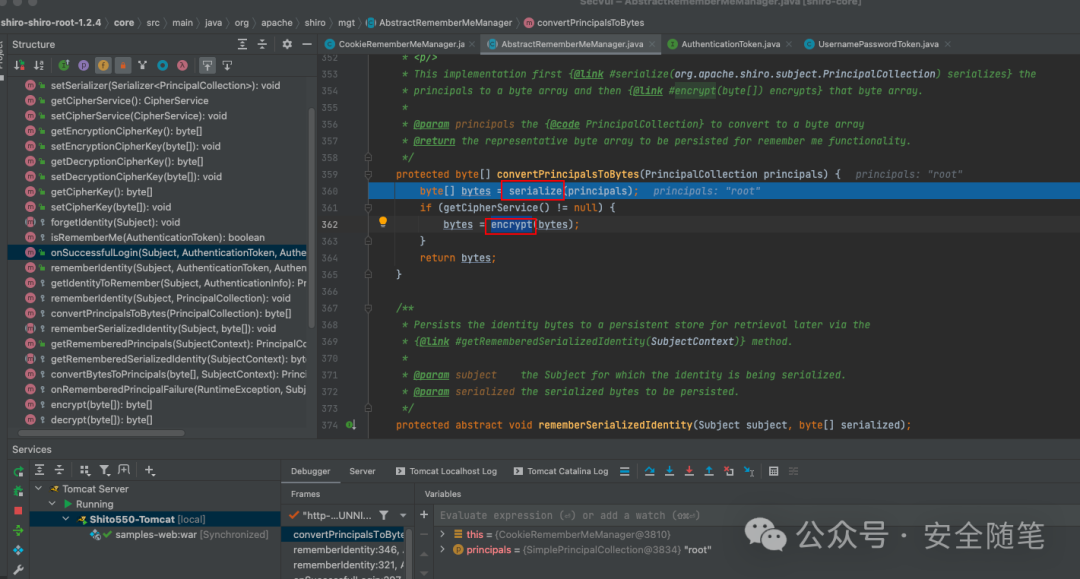Toggle Show Lambdas filter in Structure
This screenshot has width=1080, height=579.
pos(183,65)
